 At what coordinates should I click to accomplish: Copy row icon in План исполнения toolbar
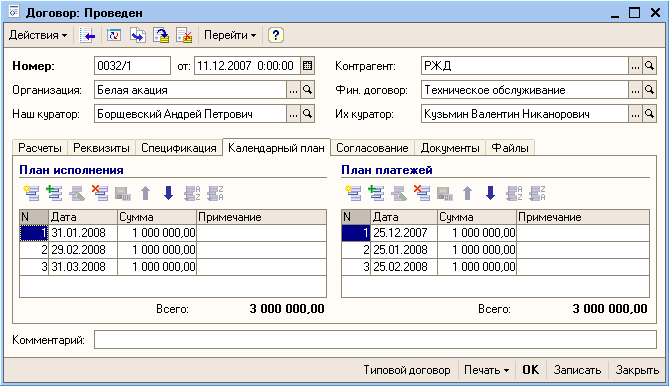[x=54, y=193]
